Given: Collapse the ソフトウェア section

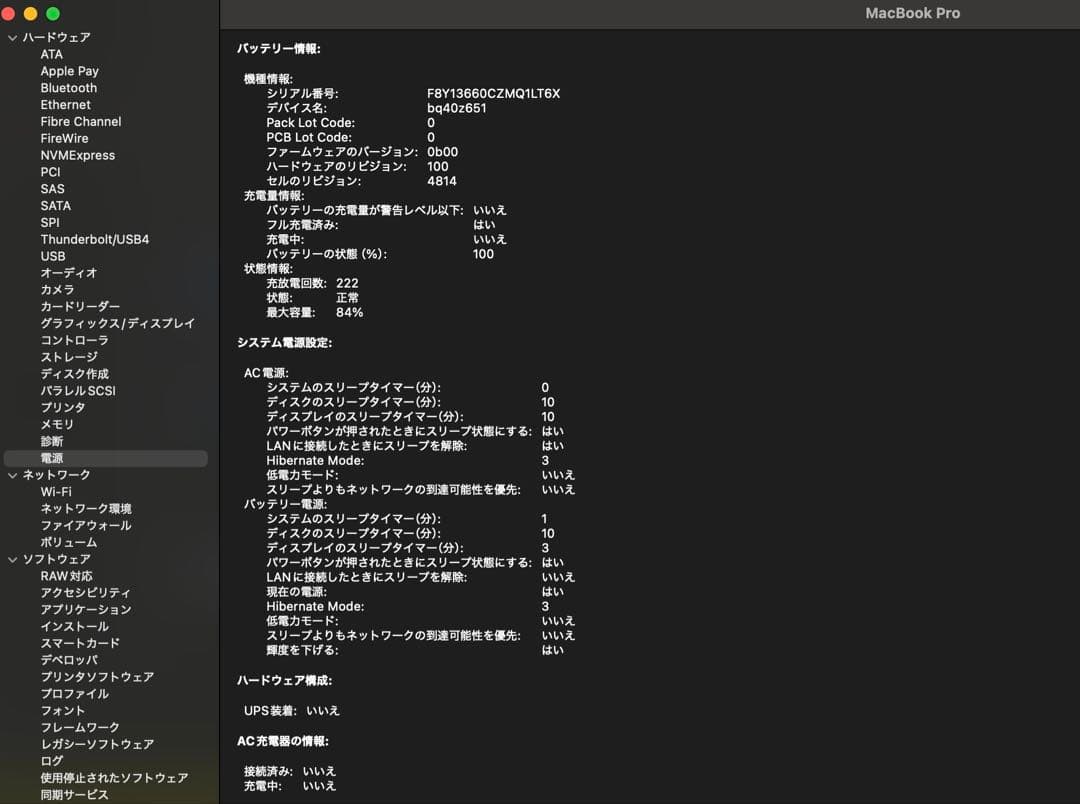Looking at the screenshot, I should pos(11,558).
